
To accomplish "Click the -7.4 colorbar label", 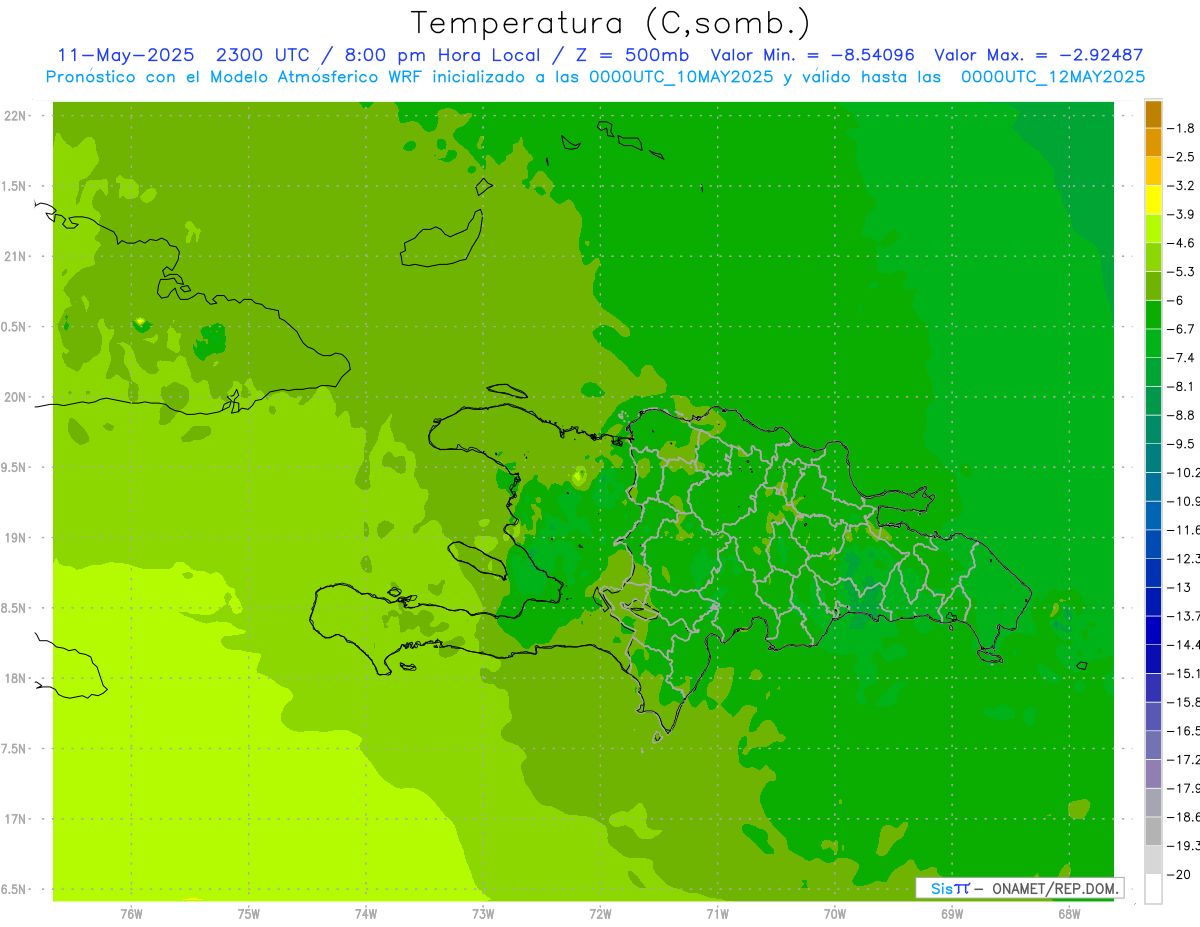I will click(x=1182, y=357).
